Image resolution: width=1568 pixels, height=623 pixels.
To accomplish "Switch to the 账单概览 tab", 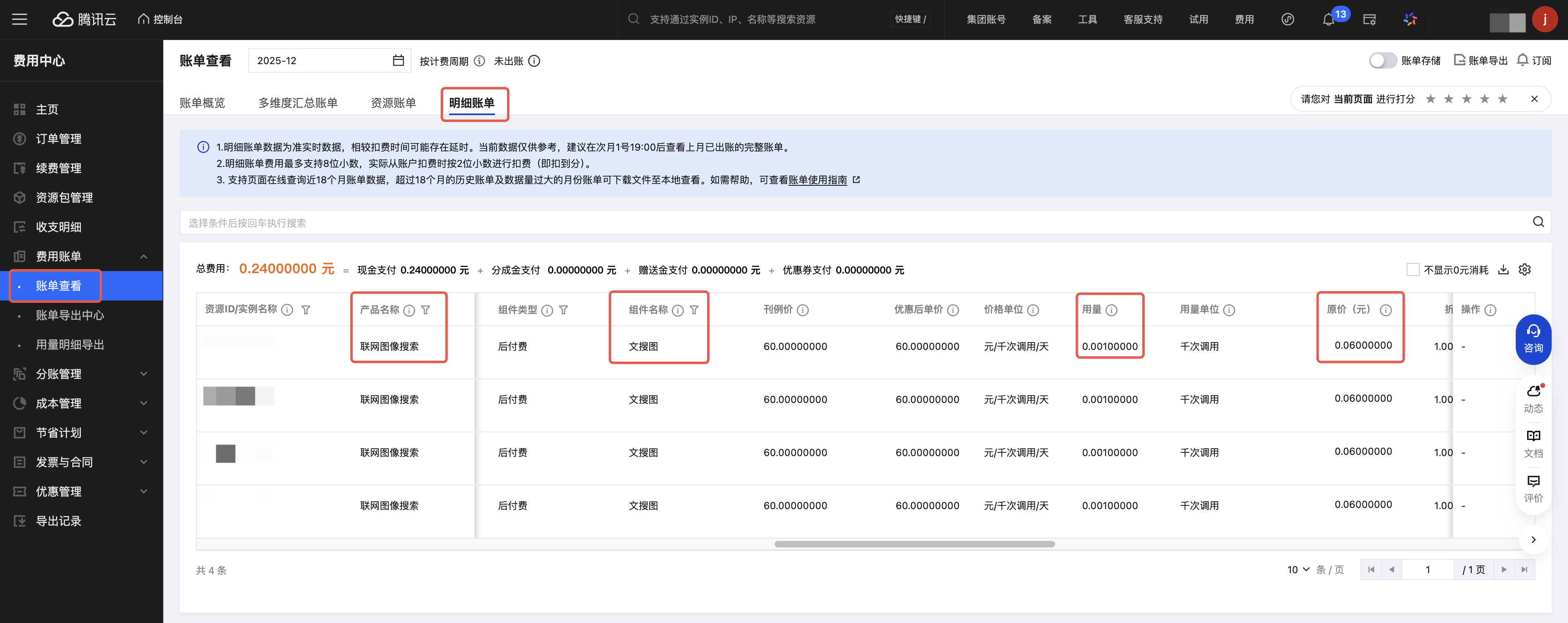I will tap(202, 103).
